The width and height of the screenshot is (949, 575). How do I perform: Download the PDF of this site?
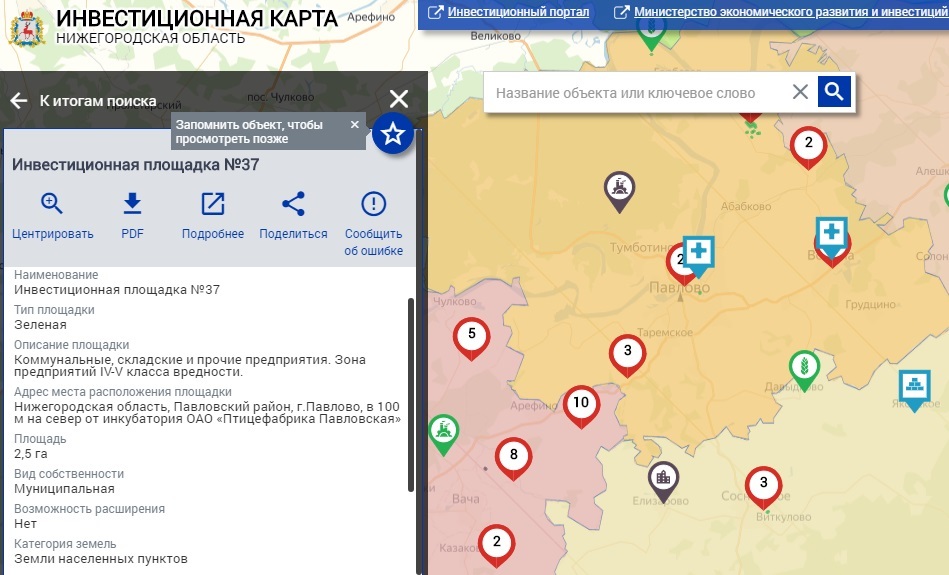(133, 217)
